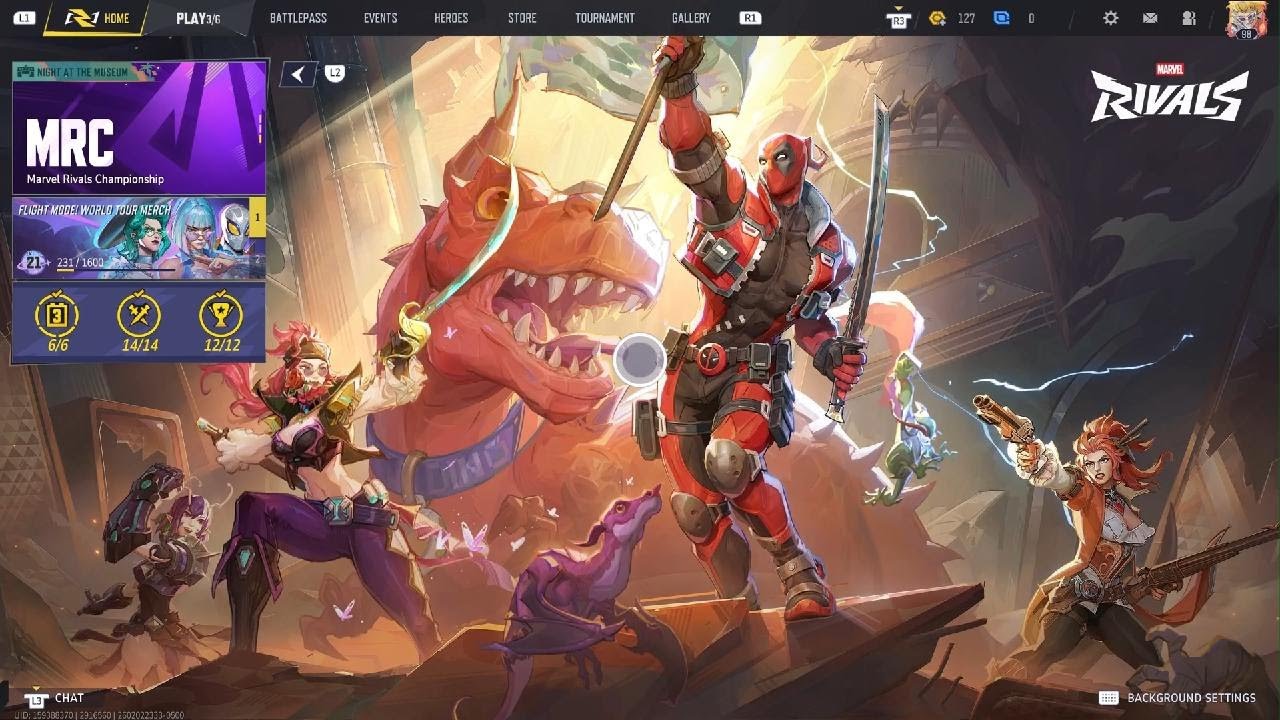This screenshot has height=720, width=1280.
Task: Open Flight Mode World Tour Merch banner
Action: 139,238
